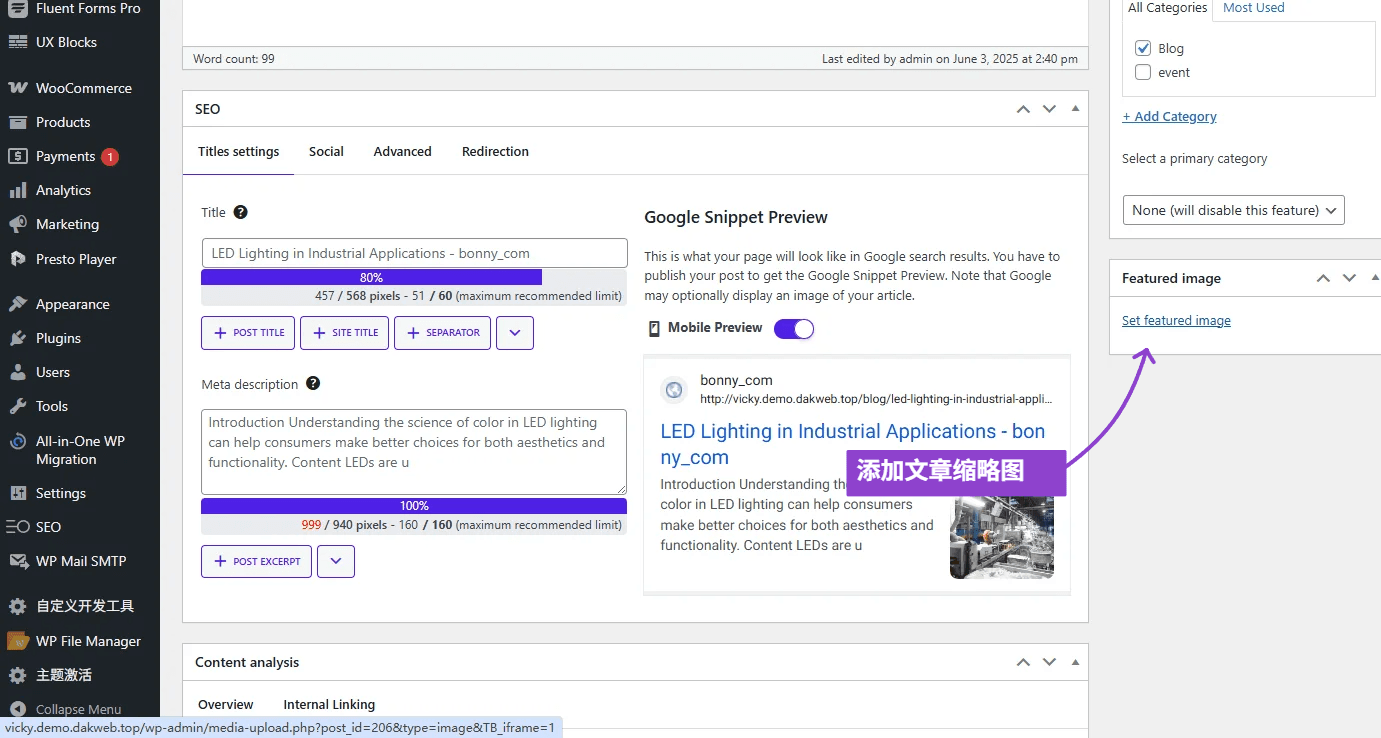The image size is (1381, 738).
Task: Expand the title tag variables dropdown
Action: coord(515,333)
